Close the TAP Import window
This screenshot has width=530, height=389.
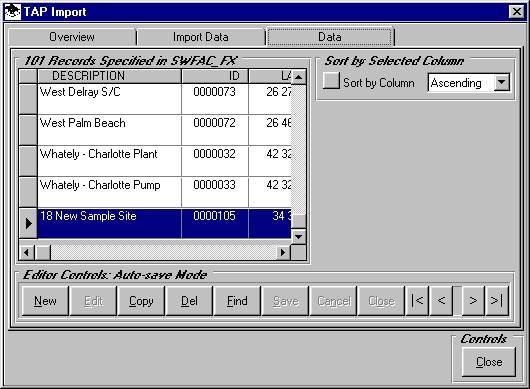[x=517, y=12]
